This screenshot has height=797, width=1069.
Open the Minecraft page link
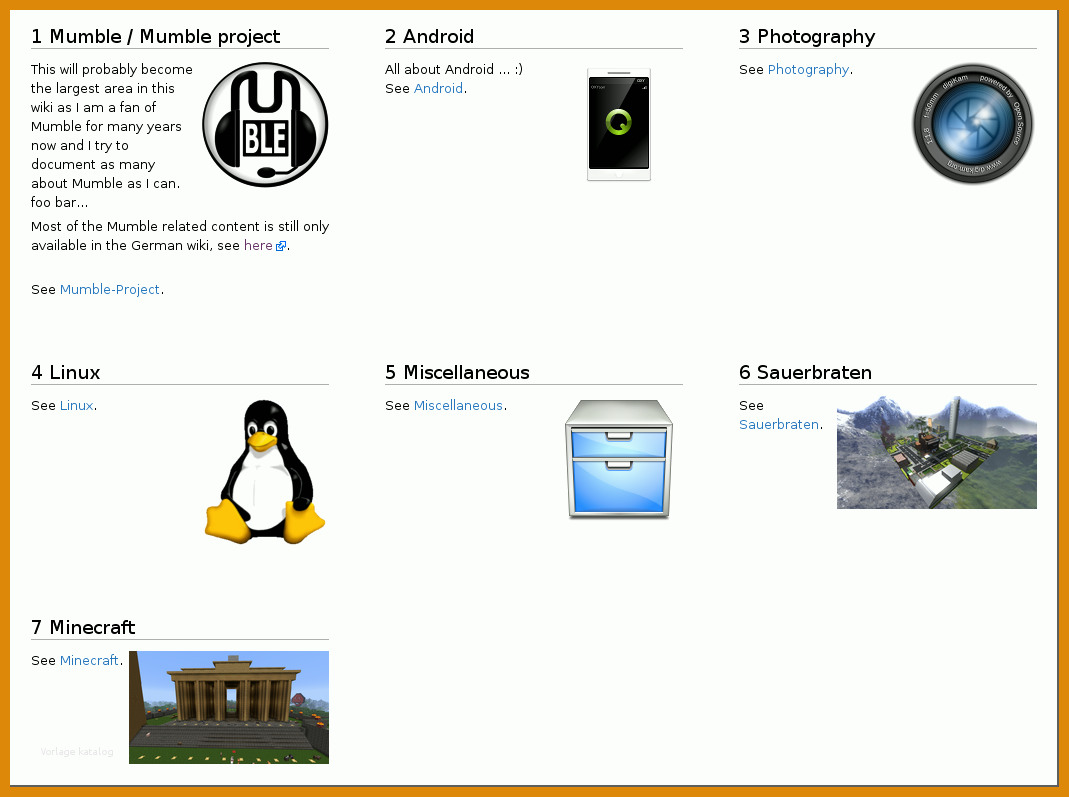tap(89, 661)
